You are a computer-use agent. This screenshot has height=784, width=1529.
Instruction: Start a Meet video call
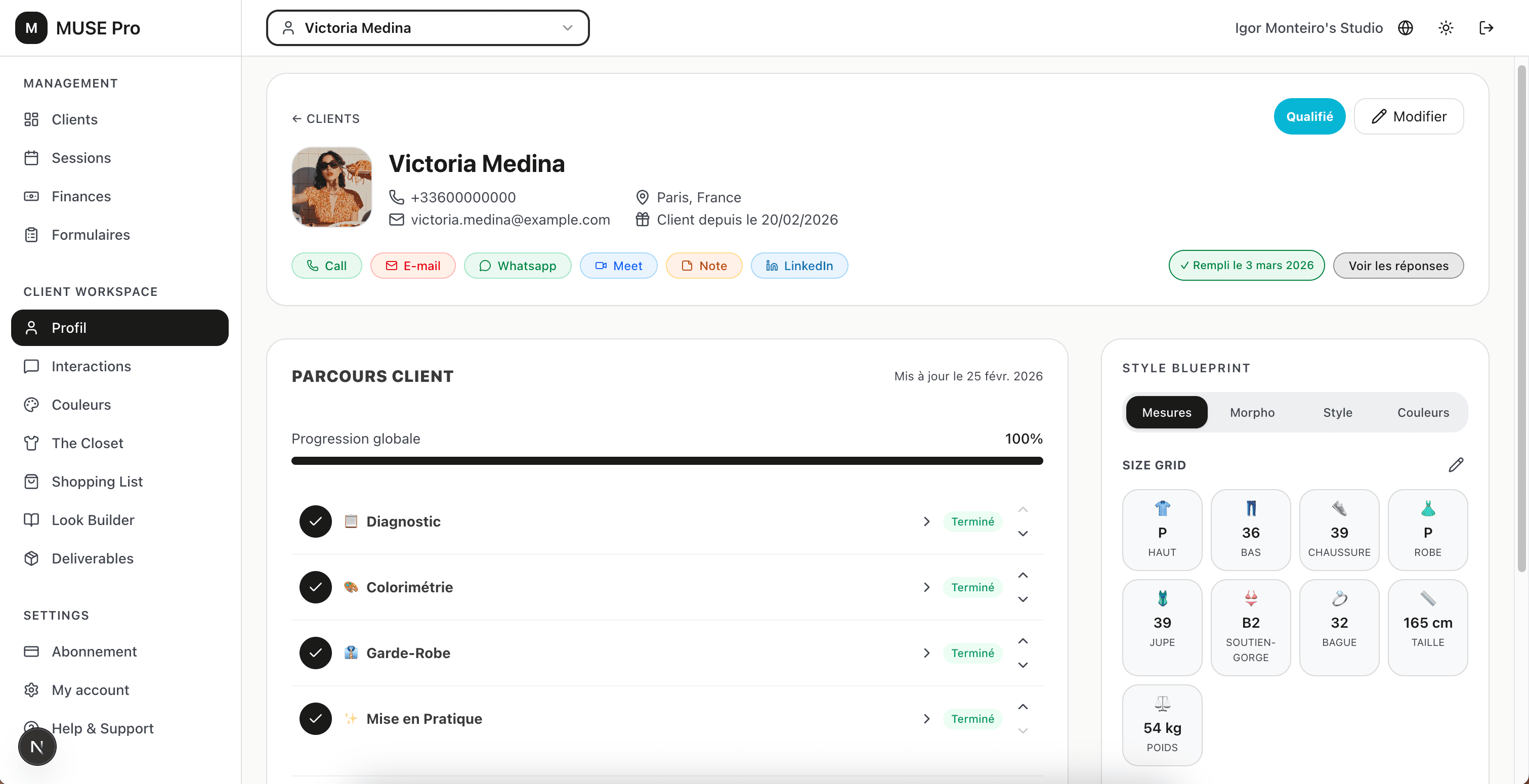618,266
